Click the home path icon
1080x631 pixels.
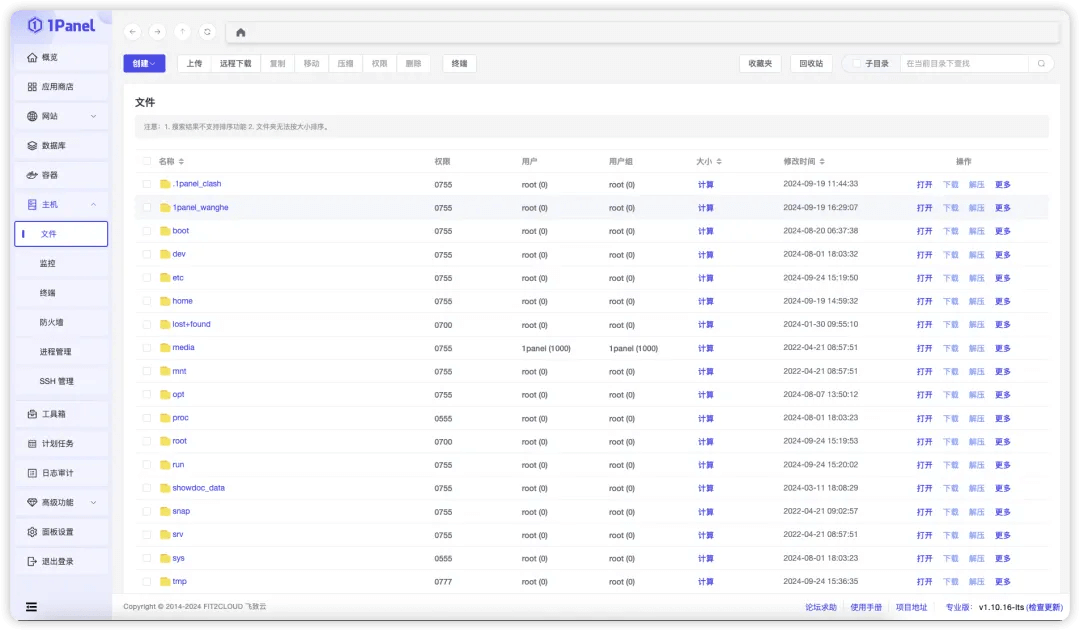(240, 32)
